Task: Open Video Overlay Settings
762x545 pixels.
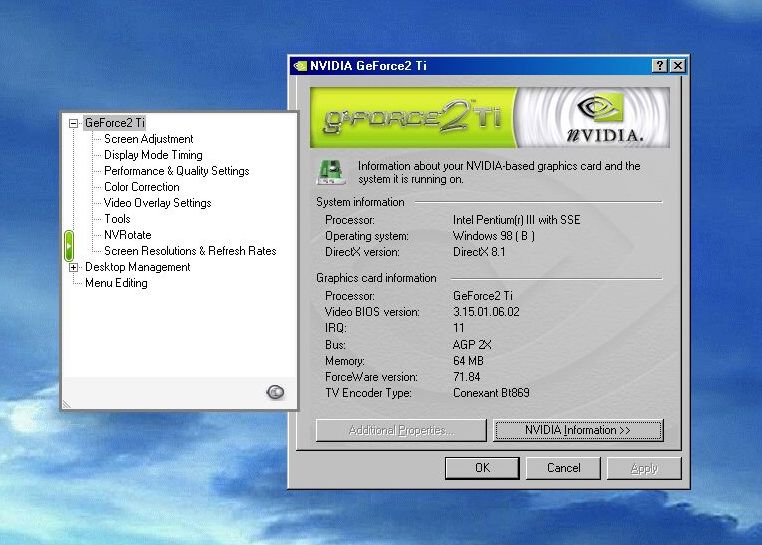Action: pyautogui.click(x=157, y=203)
